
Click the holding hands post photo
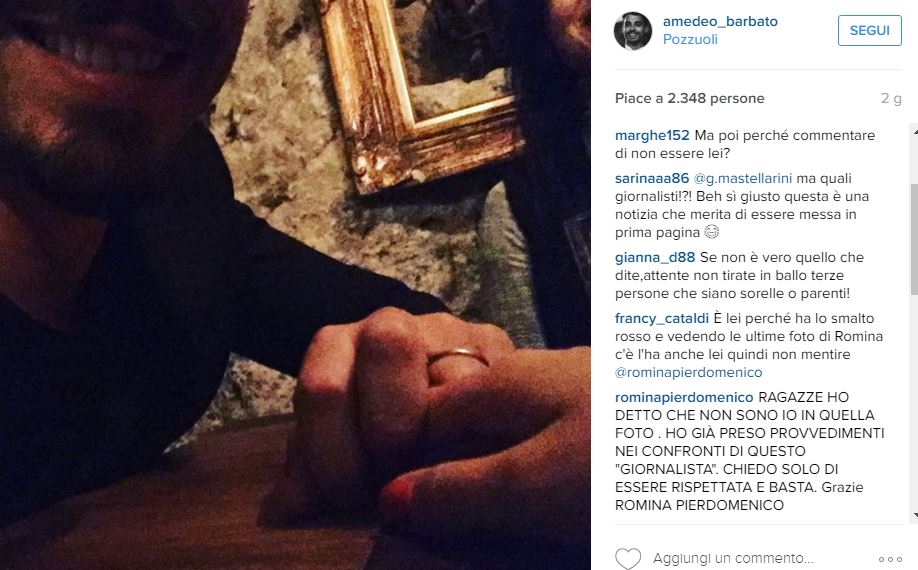pos(295,285)
